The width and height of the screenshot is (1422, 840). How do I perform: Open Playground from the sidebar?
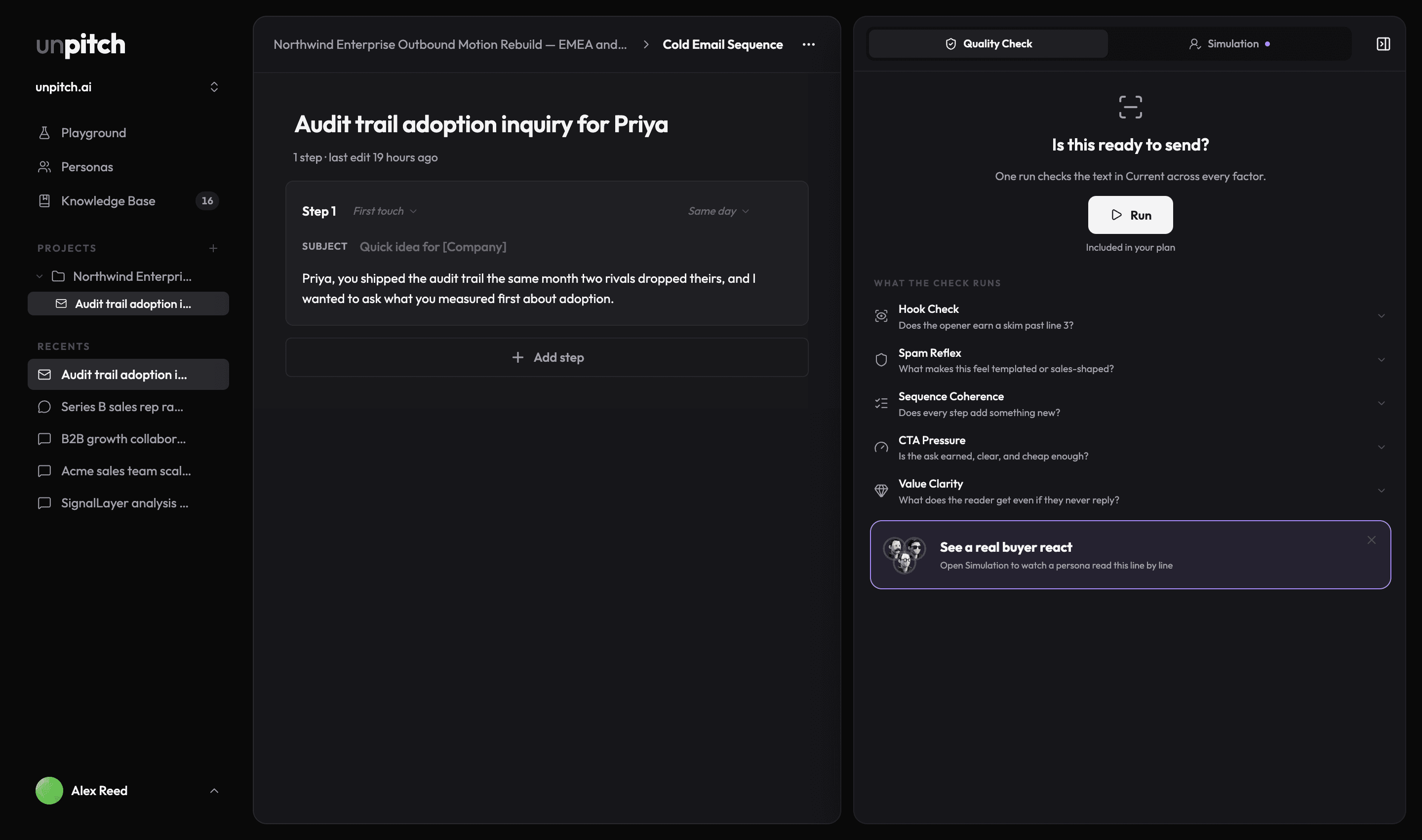click(x=128, y=132)
